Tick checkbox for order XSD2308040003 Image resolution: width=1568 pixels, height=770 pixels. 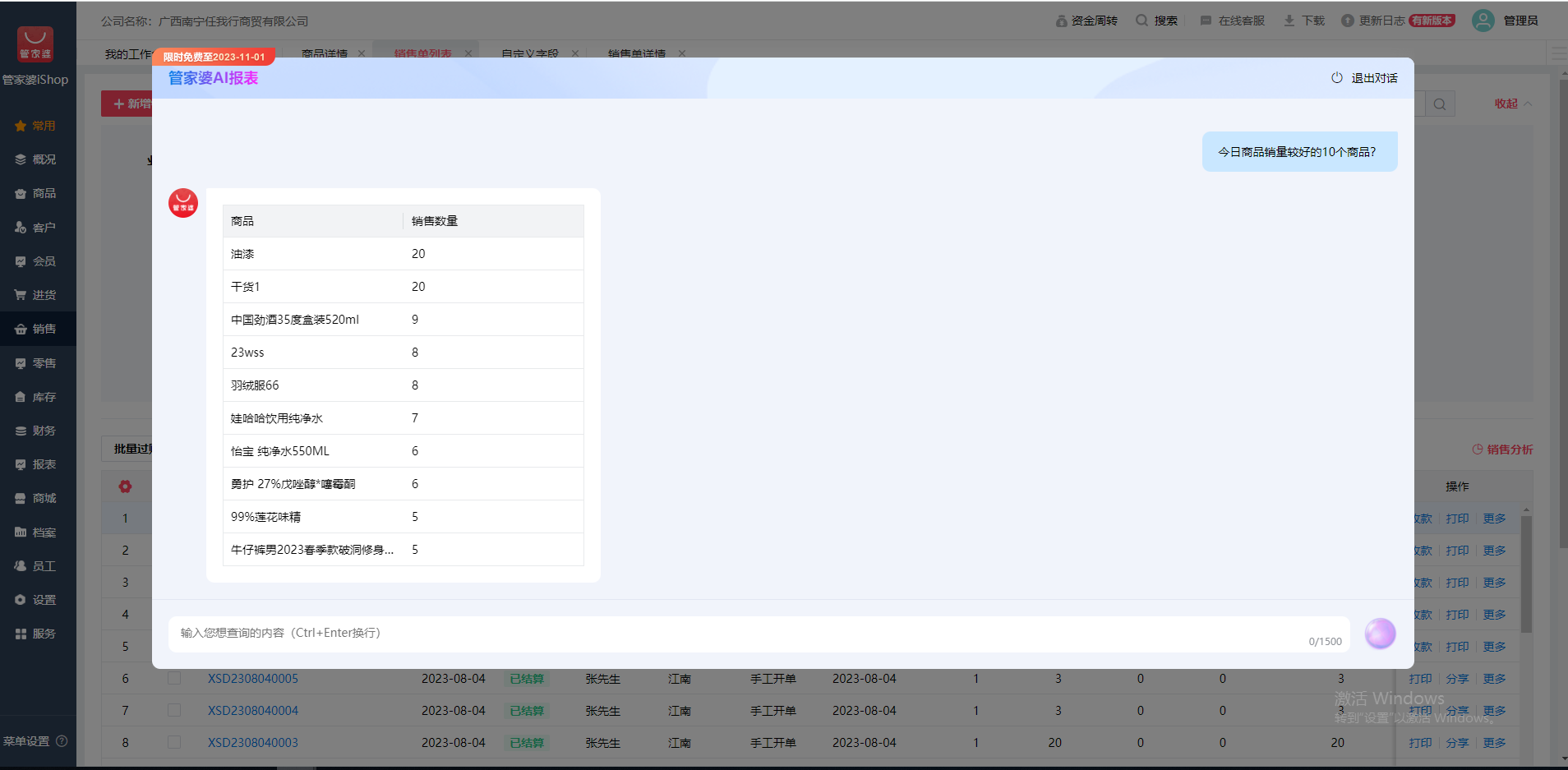coord(174,742)
